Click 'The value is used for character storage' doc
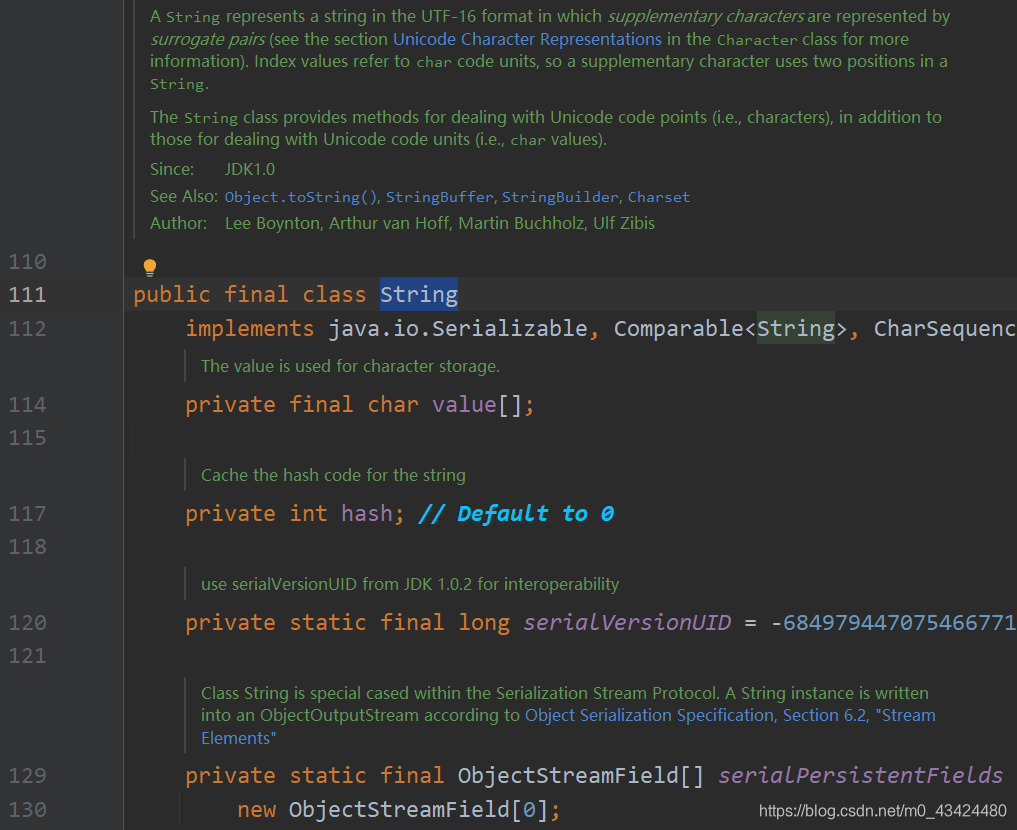The height and width of the screenshot is (830, 1017). point(350,366)
